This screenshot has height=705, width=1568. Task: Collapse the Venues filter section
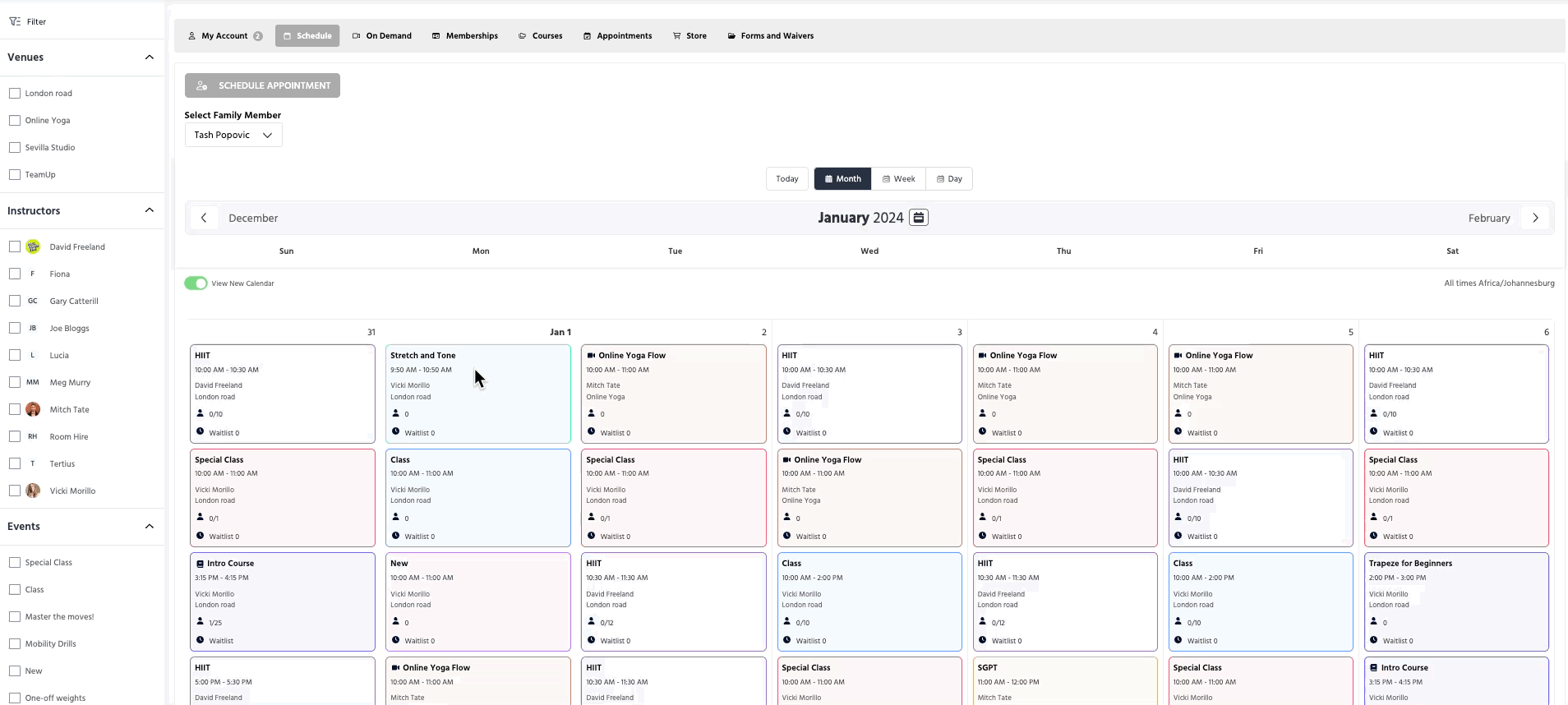click(149, 58)
